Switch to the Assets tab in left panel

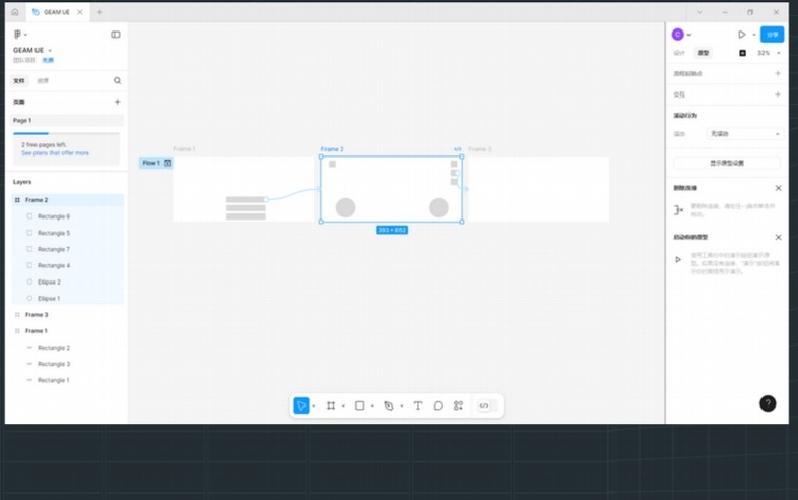[43, 80]
